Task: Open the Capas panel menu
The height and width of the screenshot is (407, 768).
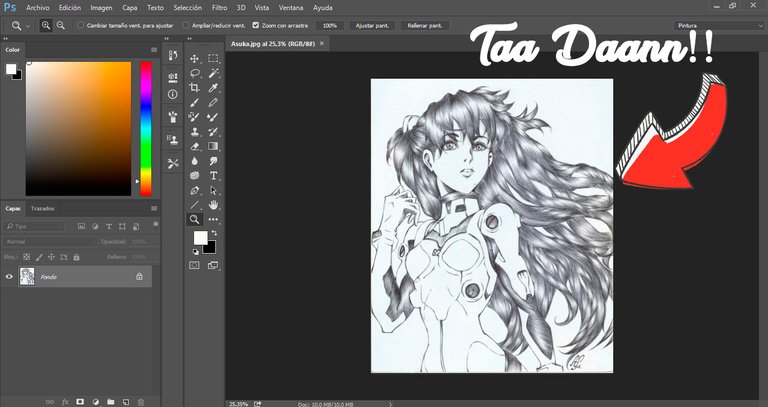Action: click(x=154, y=208)
